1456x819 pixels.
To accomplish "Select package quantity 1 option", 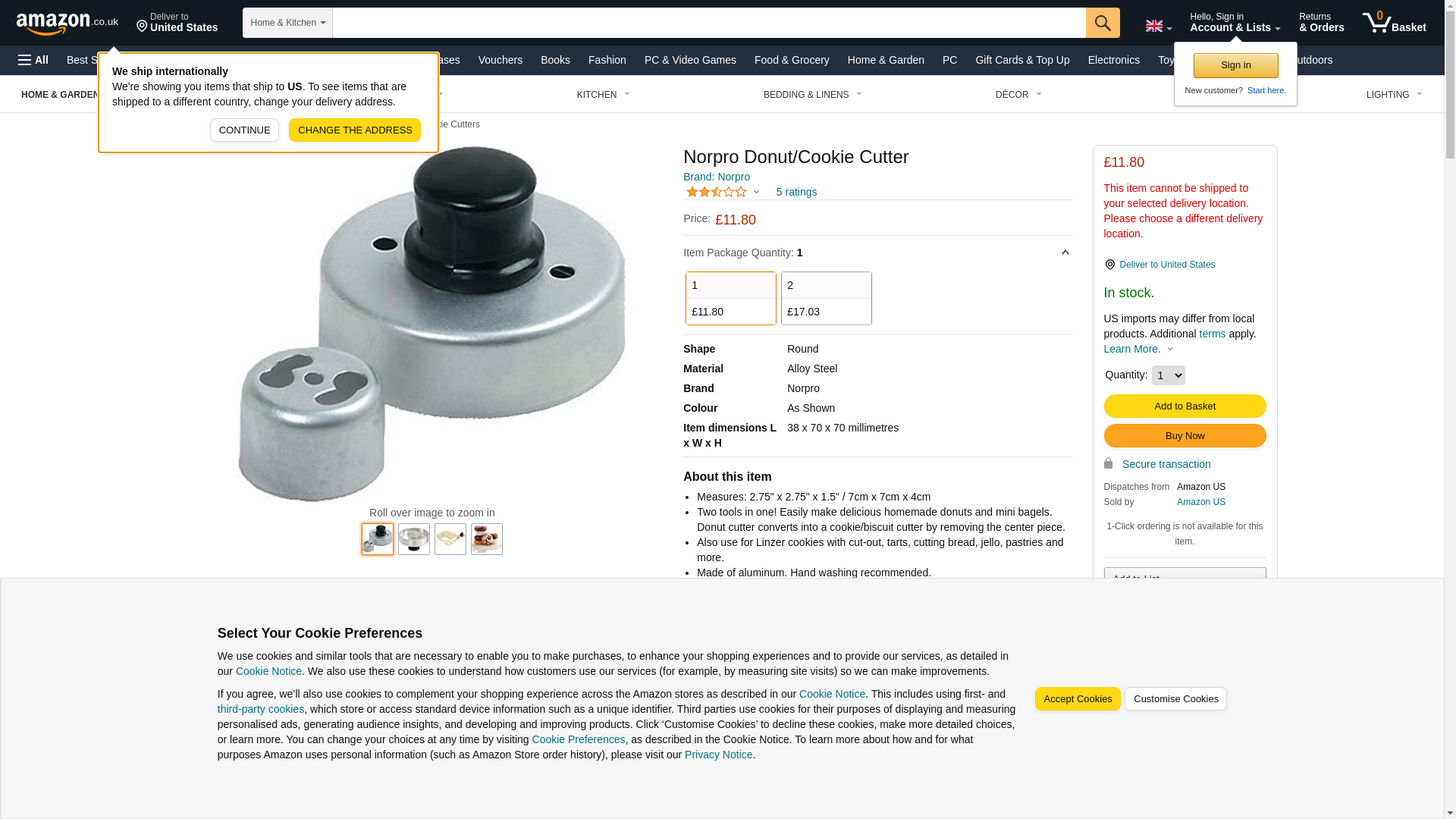I will (731, 298).
